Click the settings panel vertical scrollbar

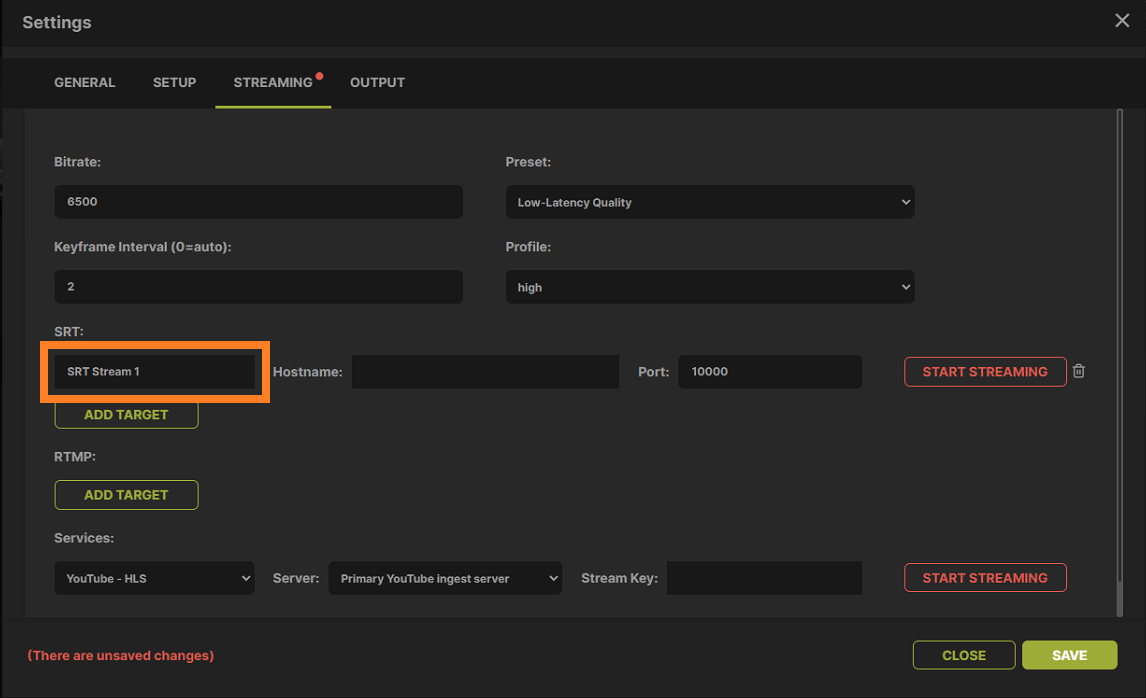pyautogui.click(x=1120, y=363)
